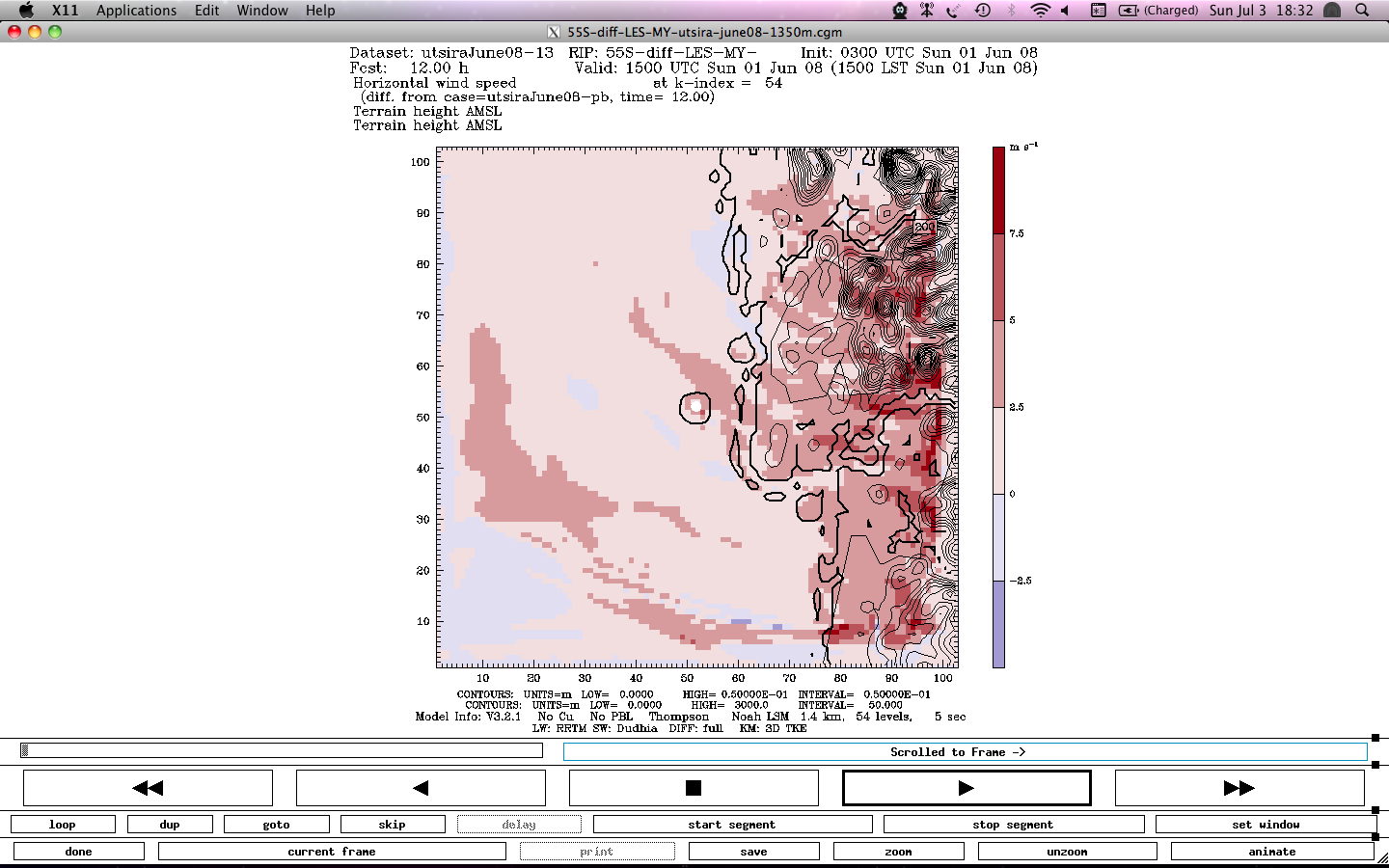Screen dimensions: 1389x868
Task: Click the battery Charged indicator
Action: coord(1158,10)
